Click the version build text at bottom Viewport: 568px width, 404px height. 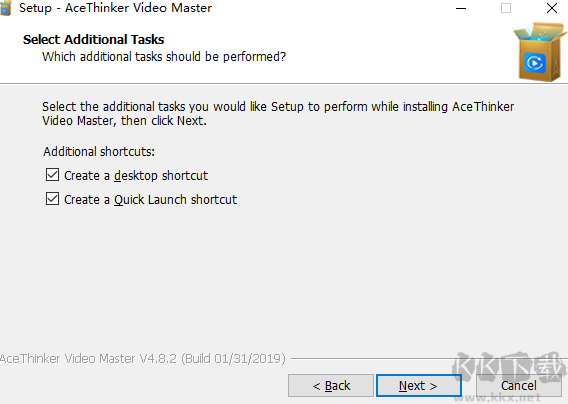tap(143, 359)
